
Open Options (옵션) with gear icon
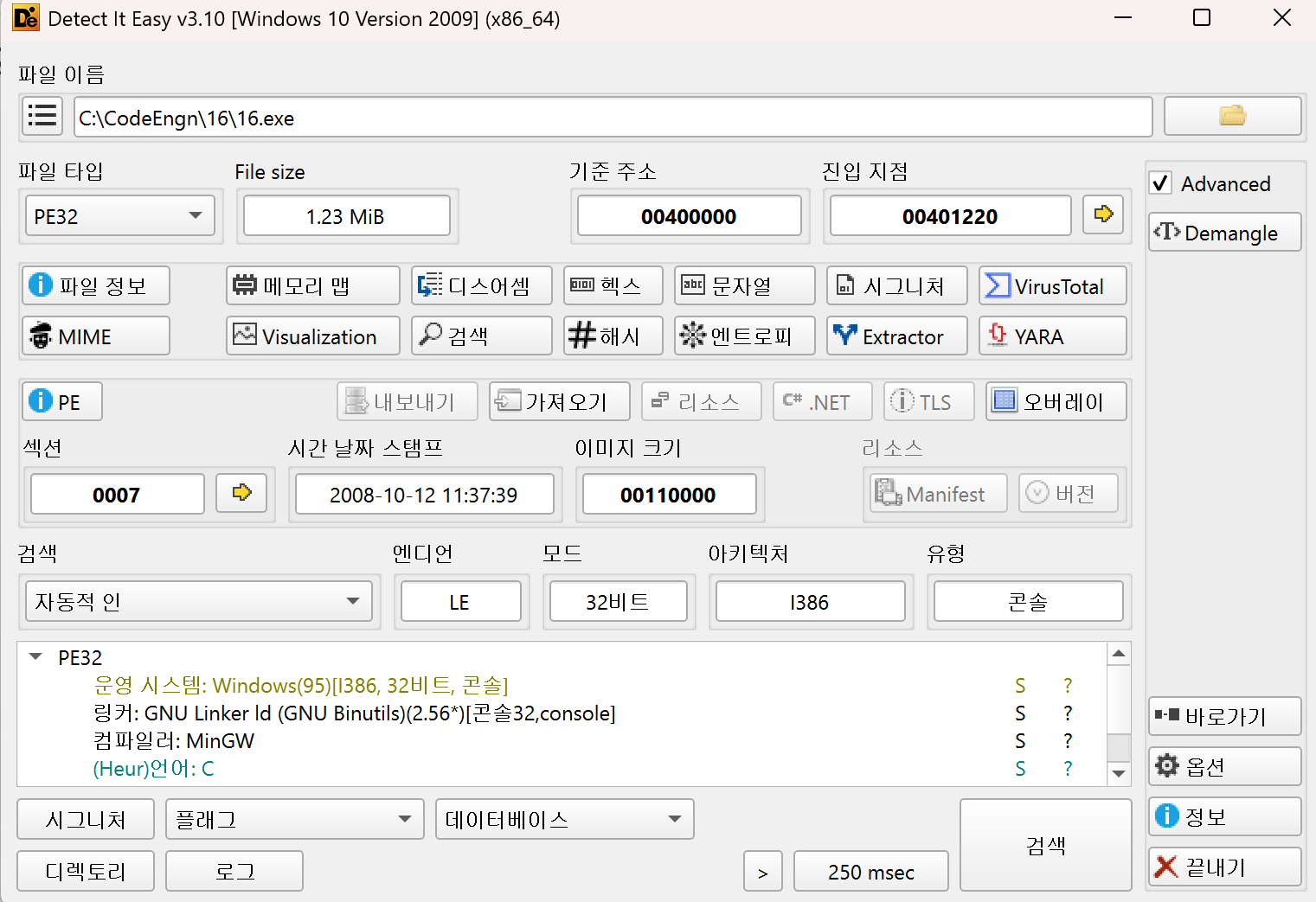(x=1225, y=766)
